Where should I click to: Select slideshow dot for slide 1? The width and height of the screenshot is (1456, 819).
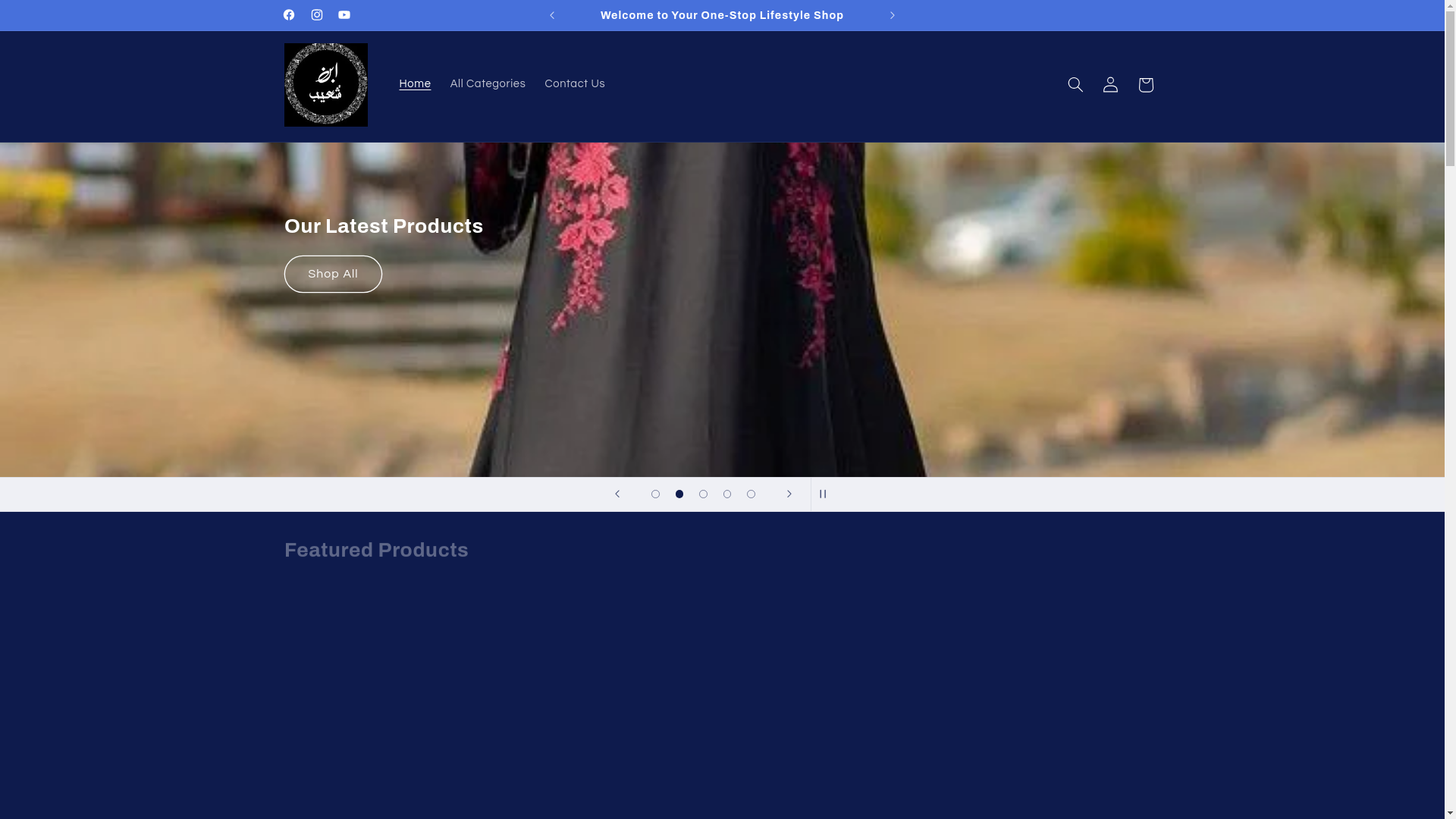[x=655, y=494]
